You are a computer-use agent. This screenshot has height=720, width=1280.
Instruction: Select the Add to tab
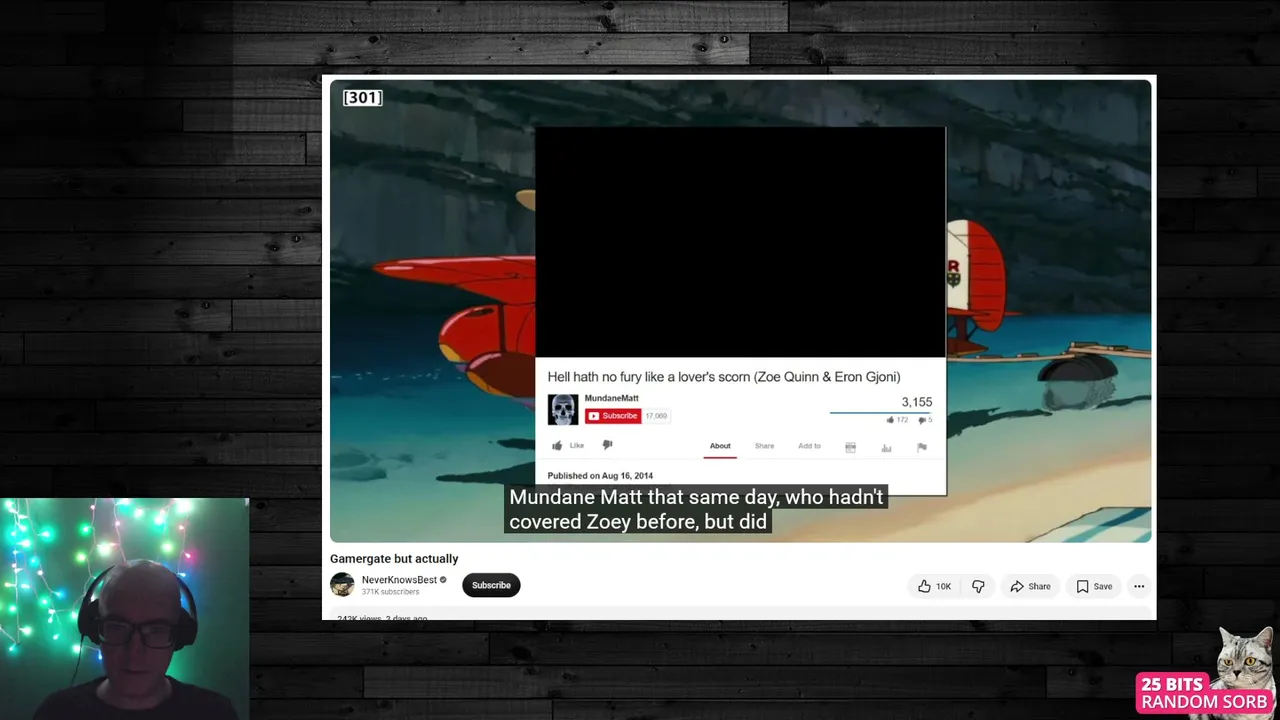(809, 446)
